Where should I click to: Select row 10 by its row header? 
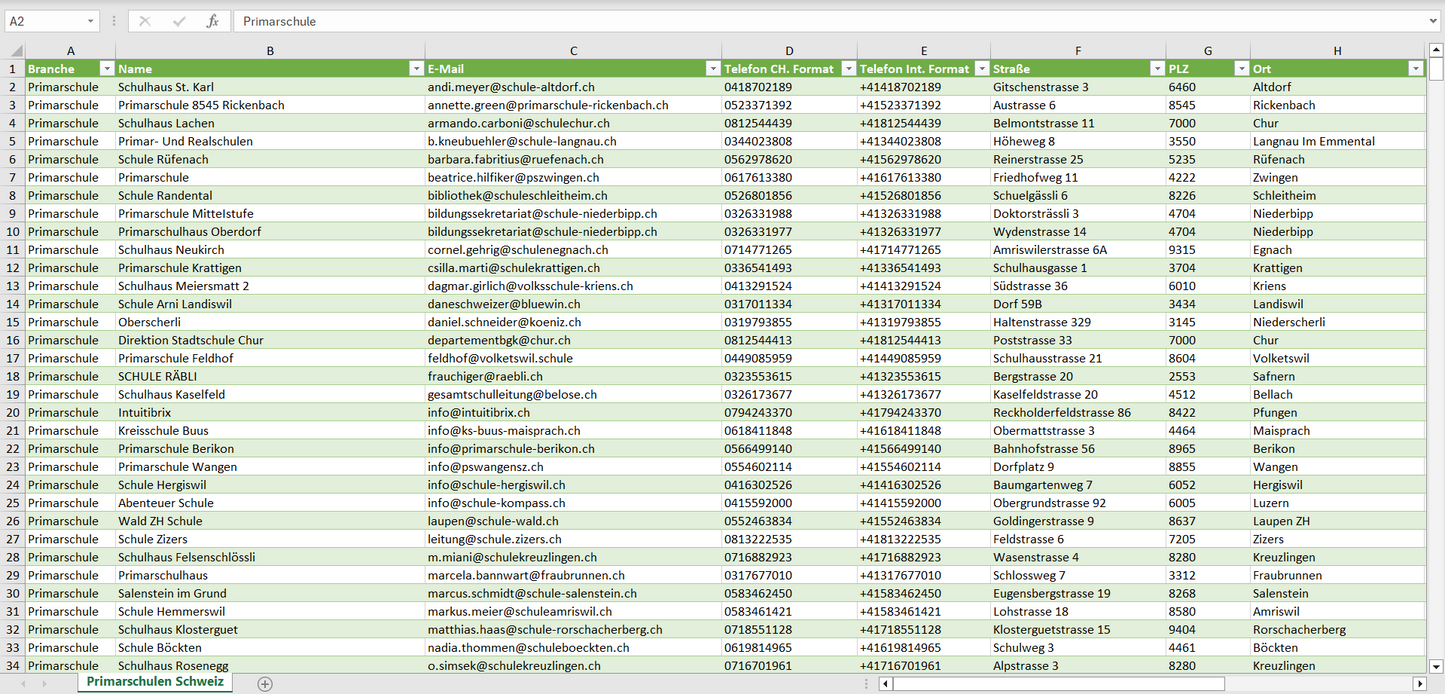point(12,232)
